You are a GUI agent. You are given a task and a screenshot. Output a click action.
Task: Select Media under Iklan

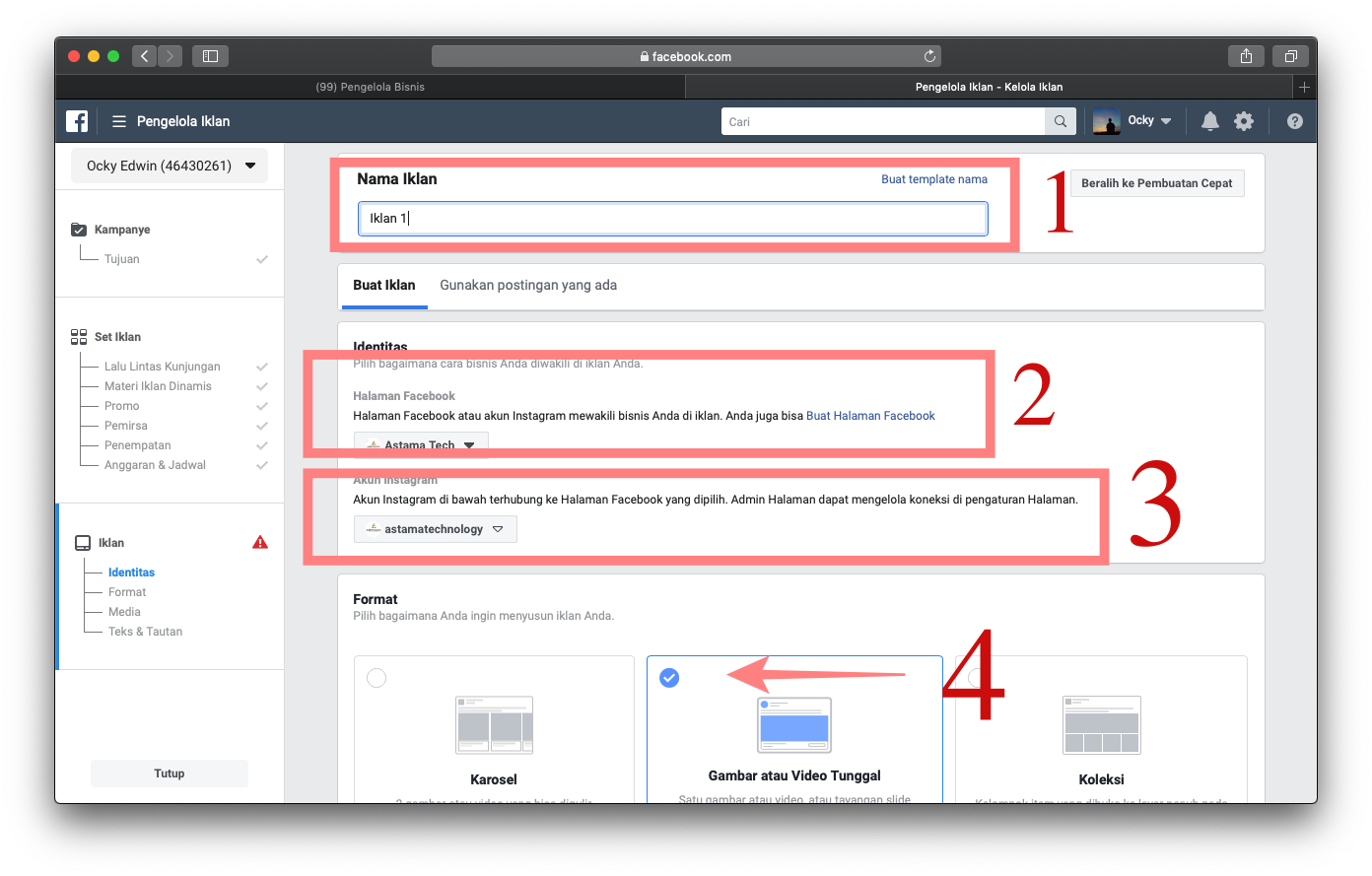coord(124,612)
